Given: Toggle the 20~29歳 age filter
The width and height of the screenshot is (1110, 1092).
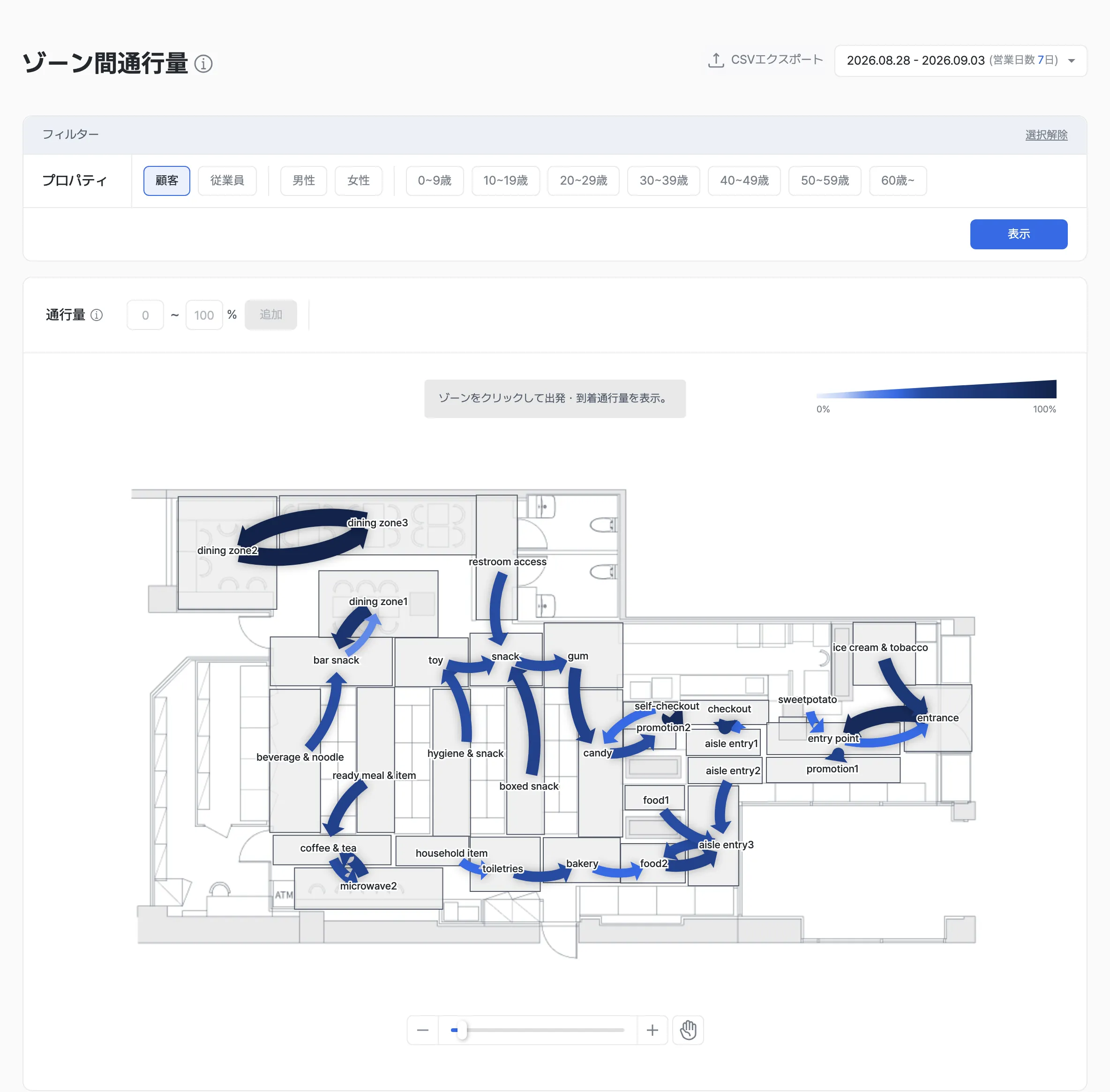Looking at the screenshot, I should (x=584, y=180).
